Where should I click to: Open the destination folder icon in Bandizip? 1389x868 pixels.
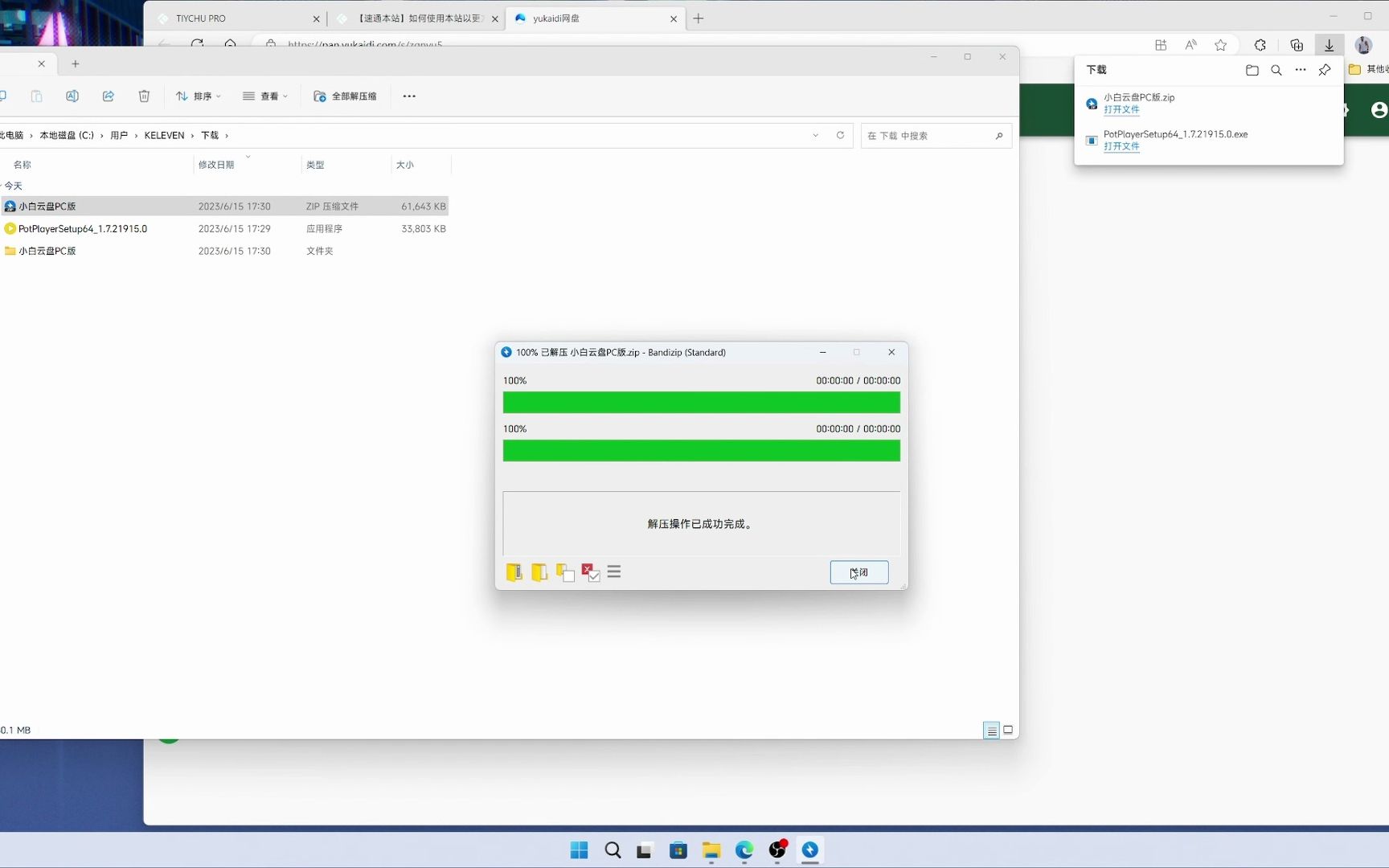(x=539, y=572)
